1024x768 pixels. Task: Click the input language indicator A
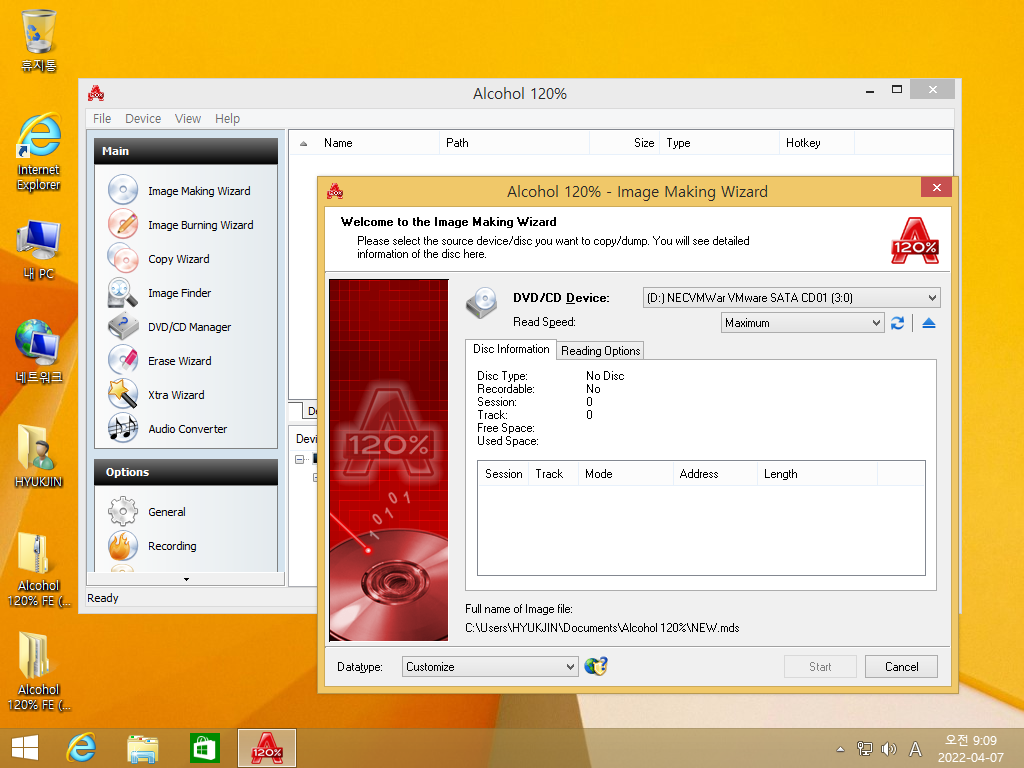pyautogui.click(x=916, y=748)
